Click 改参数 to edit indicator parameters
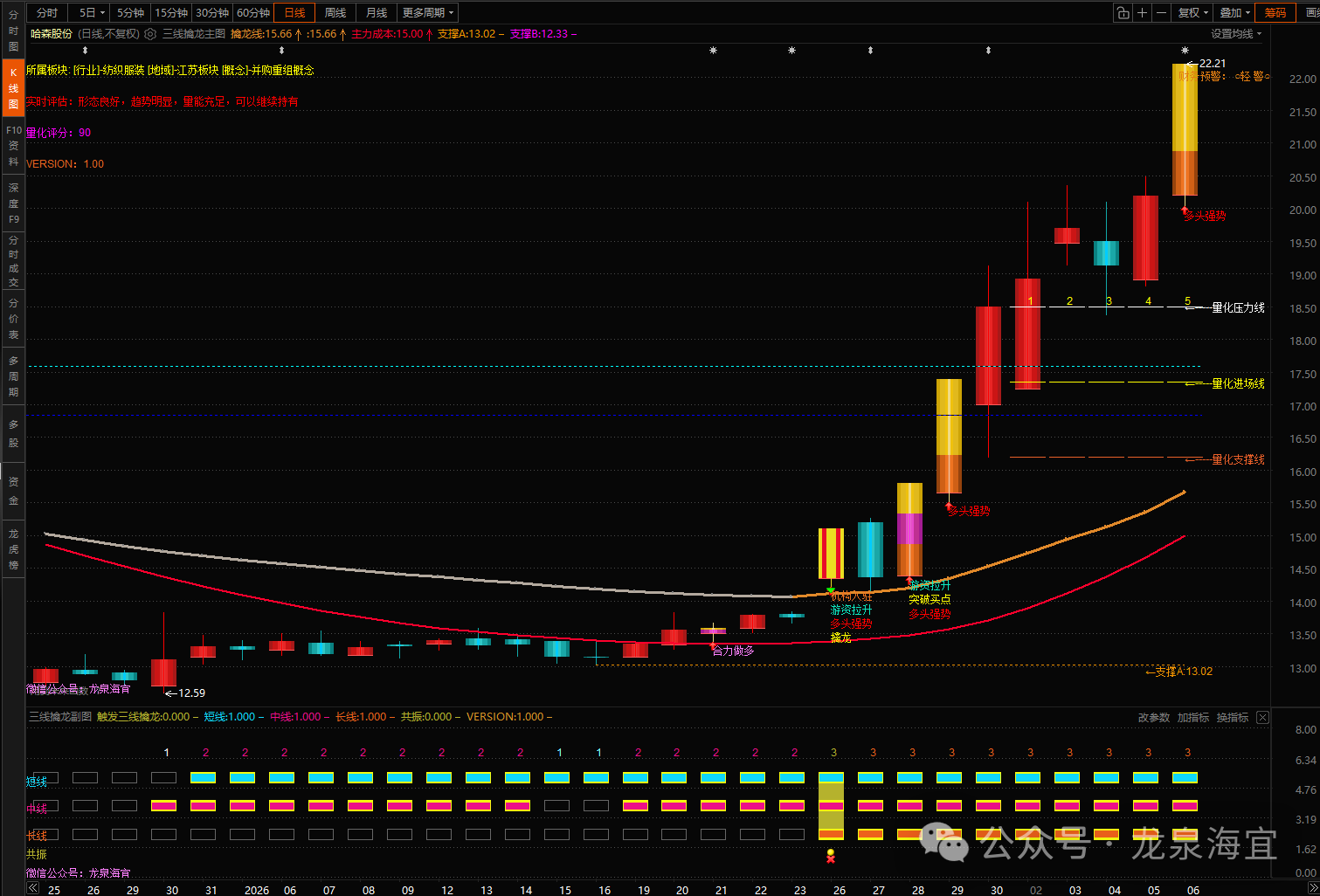The height and width of the screenshot is (896, 1320). coord(1153,717)
